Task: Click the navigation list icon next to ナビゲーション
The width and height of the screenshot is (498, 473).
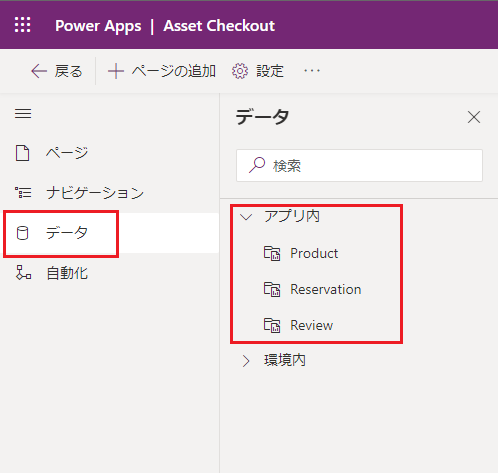Action: coord(23,193)
